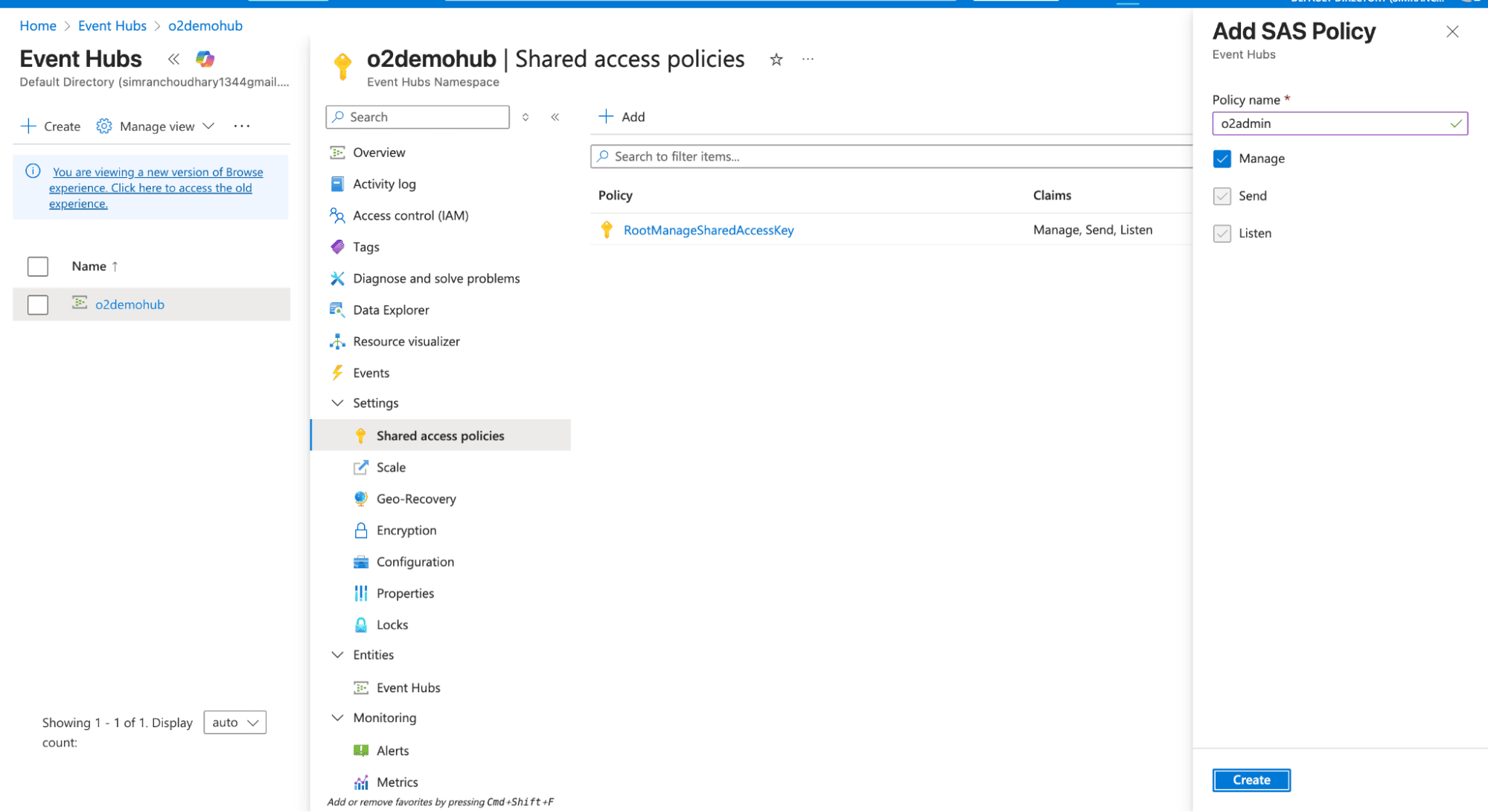Open the Tags section for o2demohub
The width and height of the screenshot is (1488, 812).
click(365, 246)
